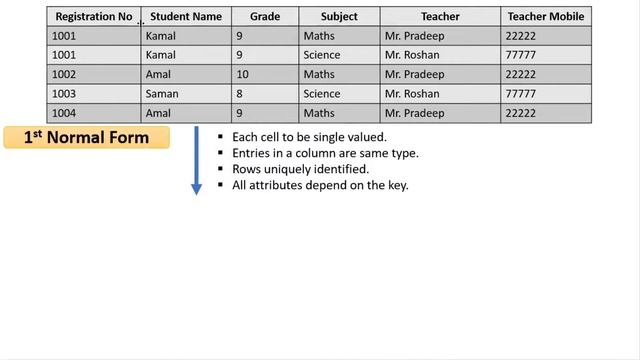
Task: Select the grade 10 cell
Action: (x=265, y=74)
